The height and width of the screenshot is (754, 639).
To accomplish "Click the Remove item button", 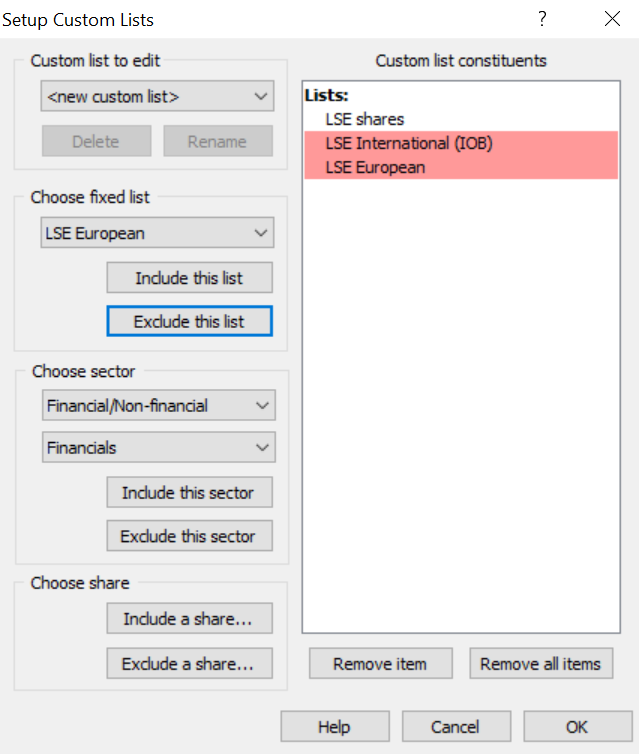I will click(381, 664).
